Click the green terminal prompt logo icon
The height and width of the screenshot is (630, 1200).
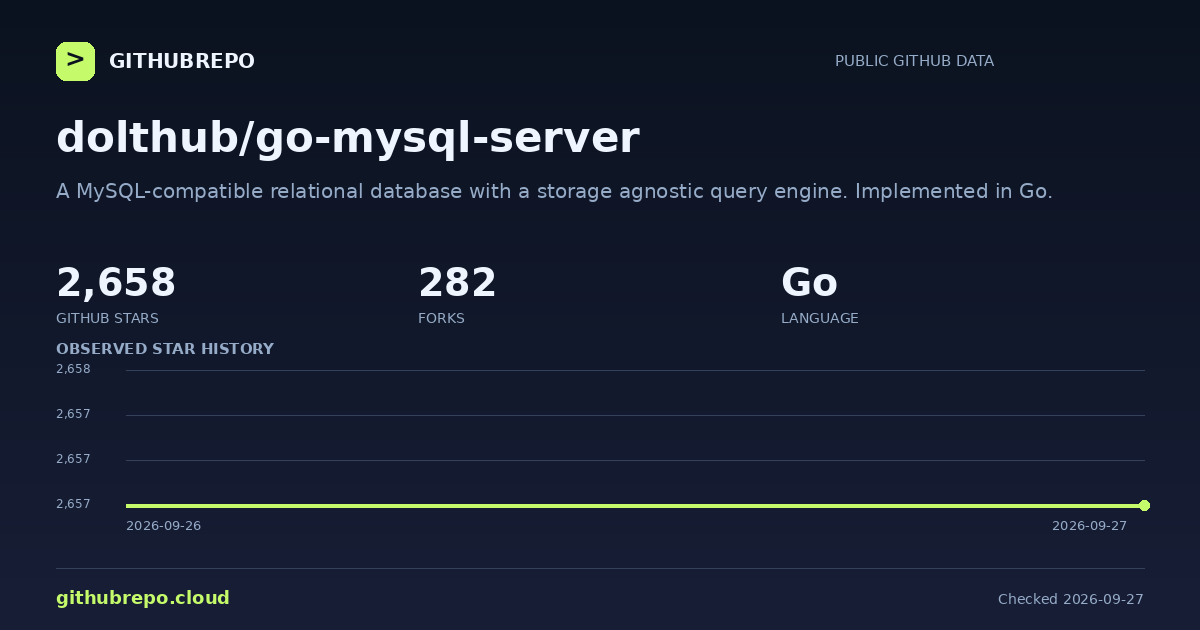[x=75, y=61]
